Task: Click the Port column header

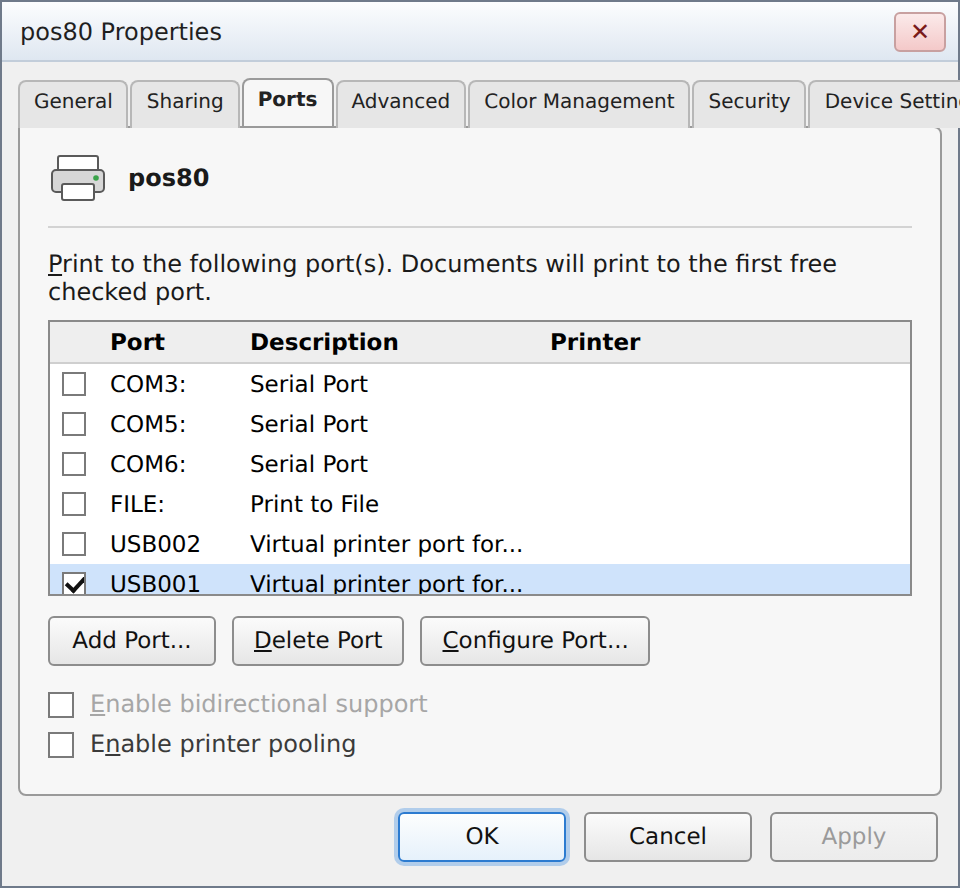Action: pos(137,342)
